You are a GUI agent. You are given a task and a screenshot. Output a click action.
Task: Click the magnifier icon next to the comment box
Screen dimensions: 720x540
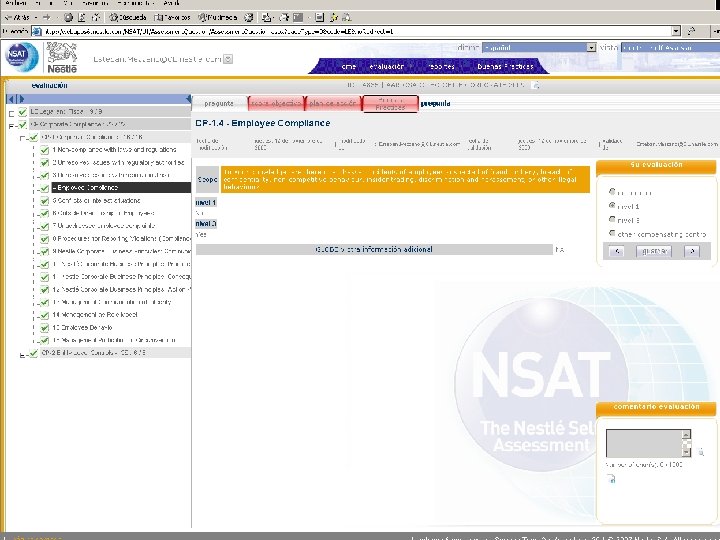(701, 452)
